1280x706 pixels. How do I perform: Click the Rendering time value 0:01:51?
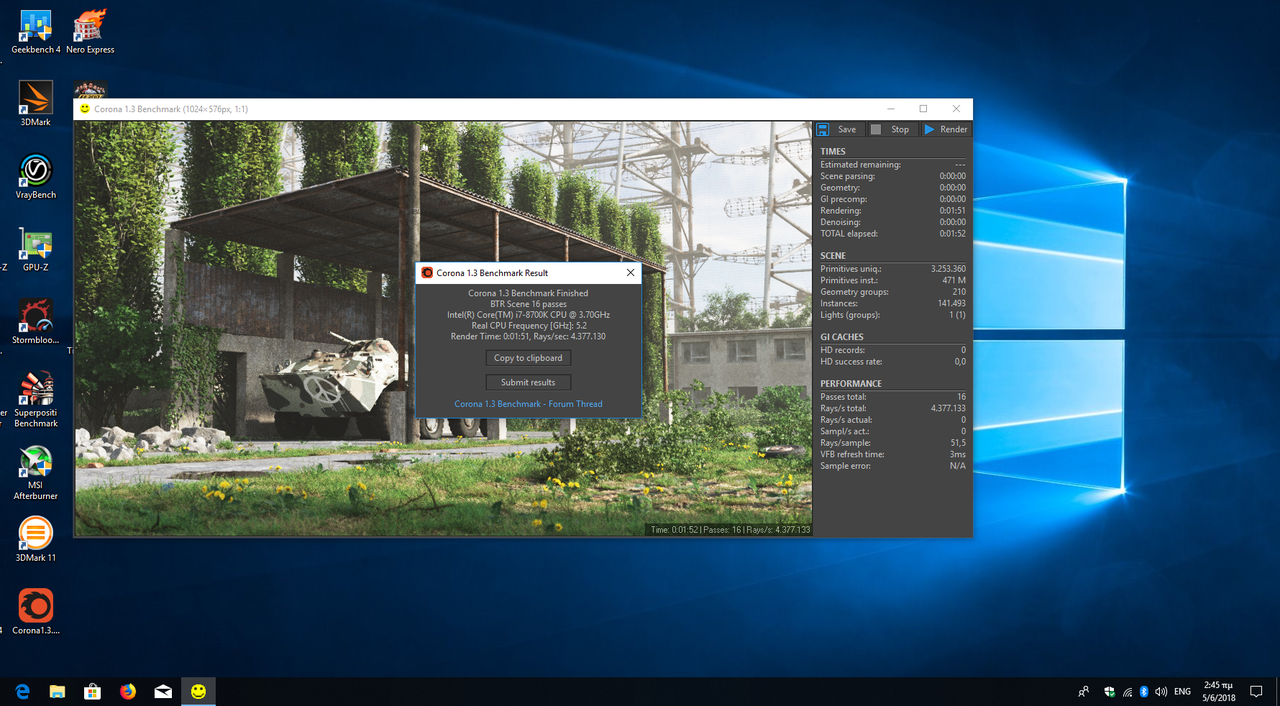(952, 211)
